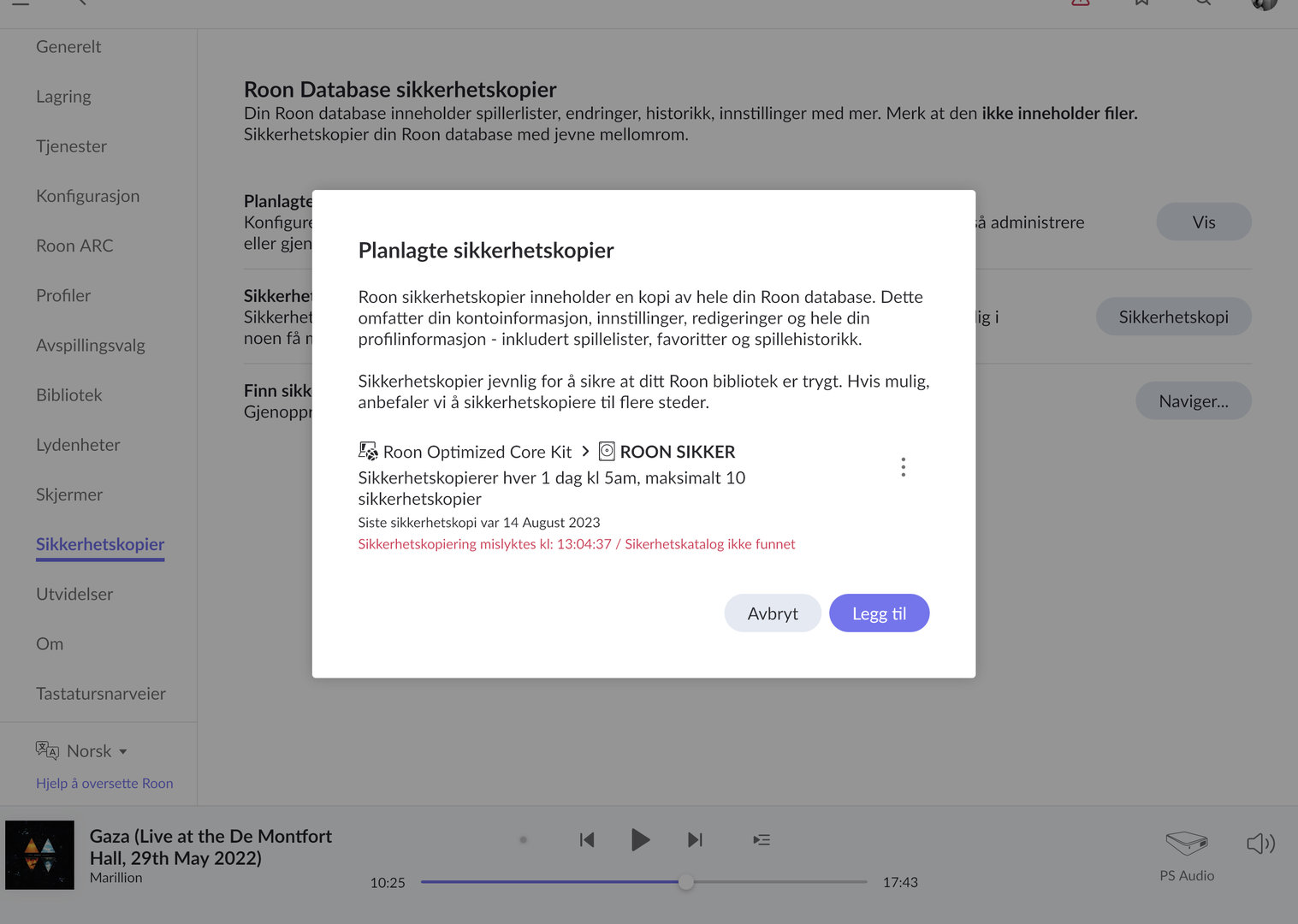Click the elapsed time 10:25
The height and width of the screenshot is (924, 1298).
(388, 883)
